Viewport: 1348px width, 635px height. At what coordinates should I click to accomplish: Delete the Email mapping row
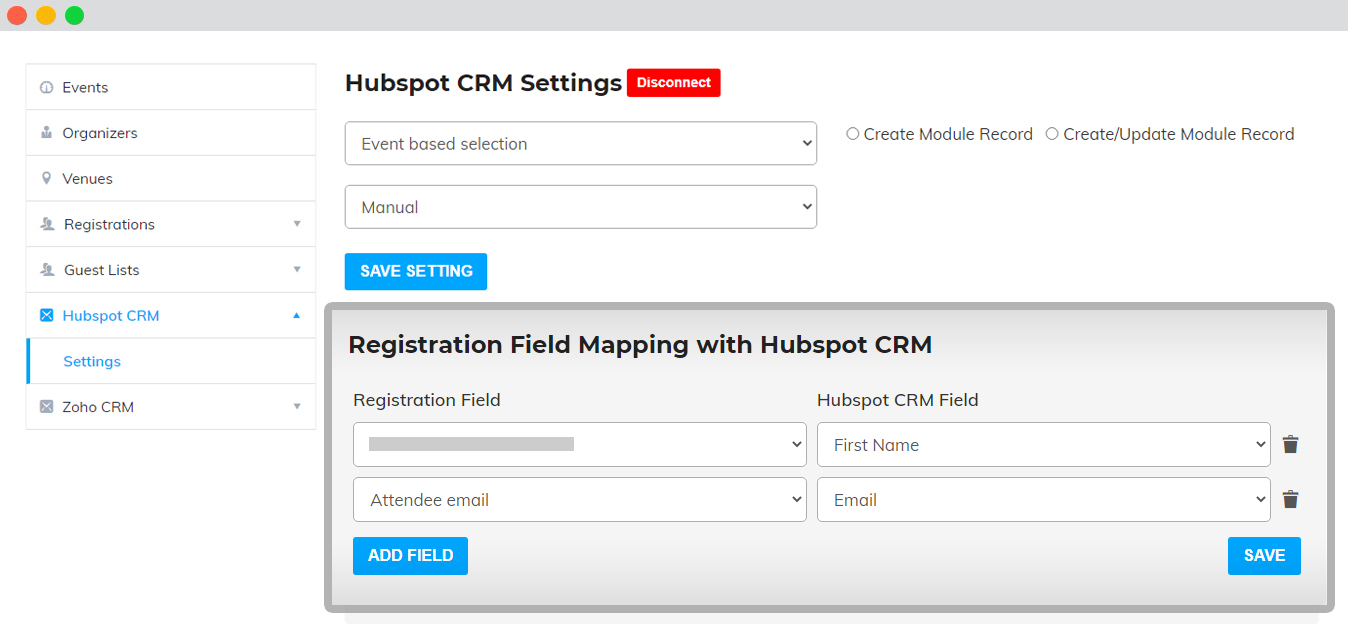tap(1290, 500)
